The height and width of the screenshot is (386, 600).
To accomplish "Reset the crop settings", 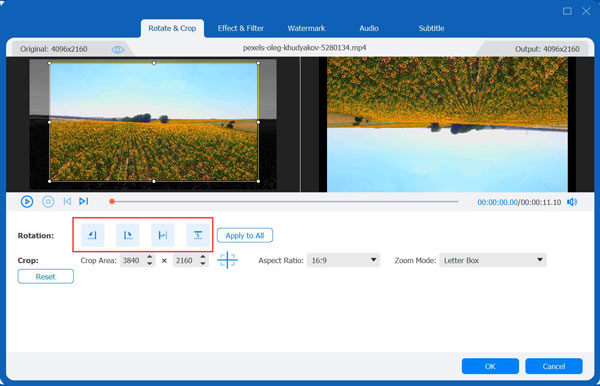I will [46, 277].
